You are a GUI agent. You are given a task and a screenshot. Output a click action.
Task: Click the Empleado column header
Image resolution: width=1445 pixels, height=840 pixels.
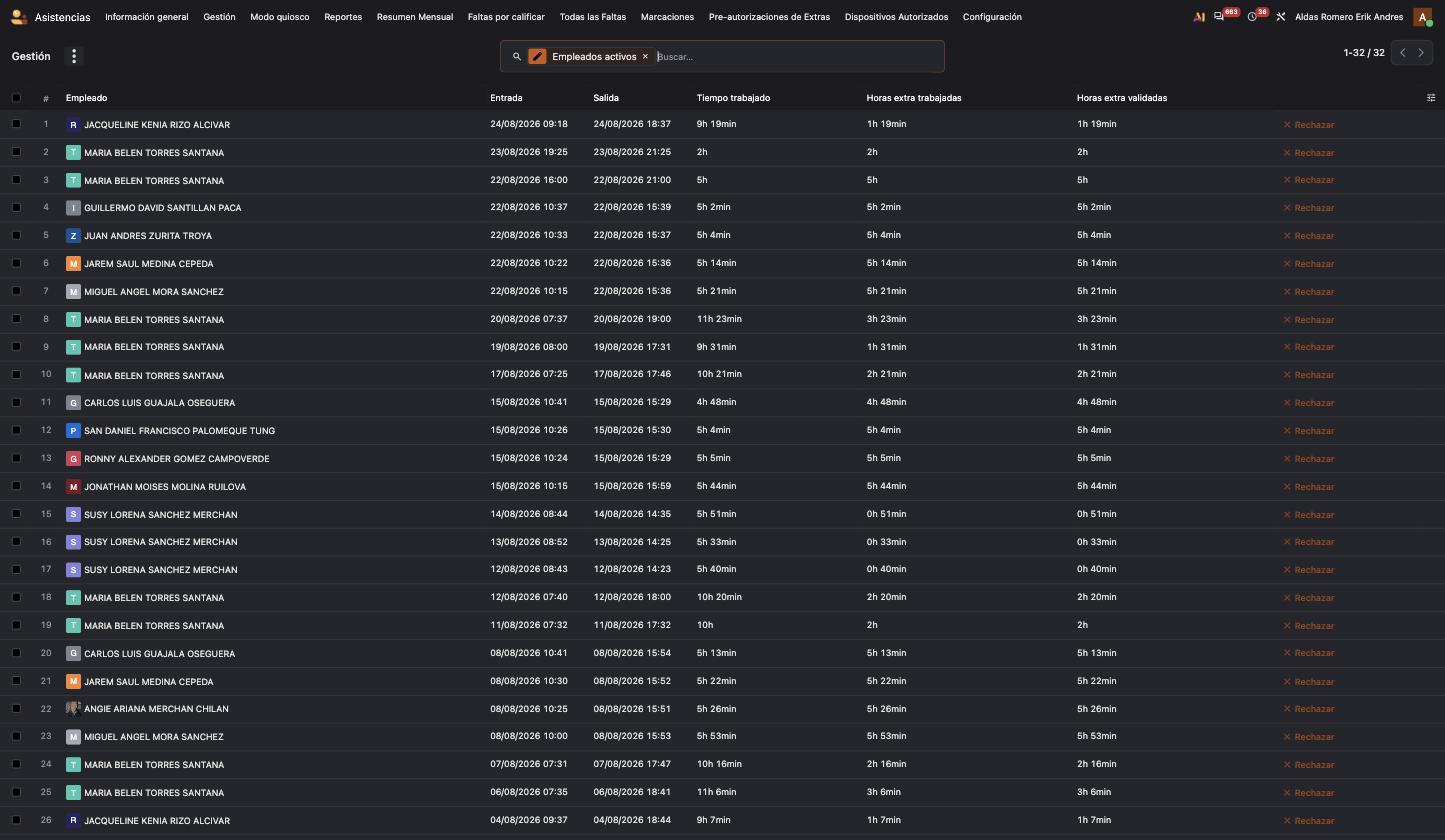click(86, 98)
